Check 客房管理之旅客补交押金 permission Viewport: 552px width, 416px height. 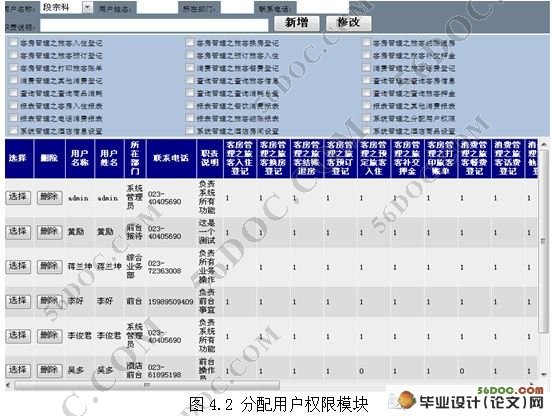366,55
